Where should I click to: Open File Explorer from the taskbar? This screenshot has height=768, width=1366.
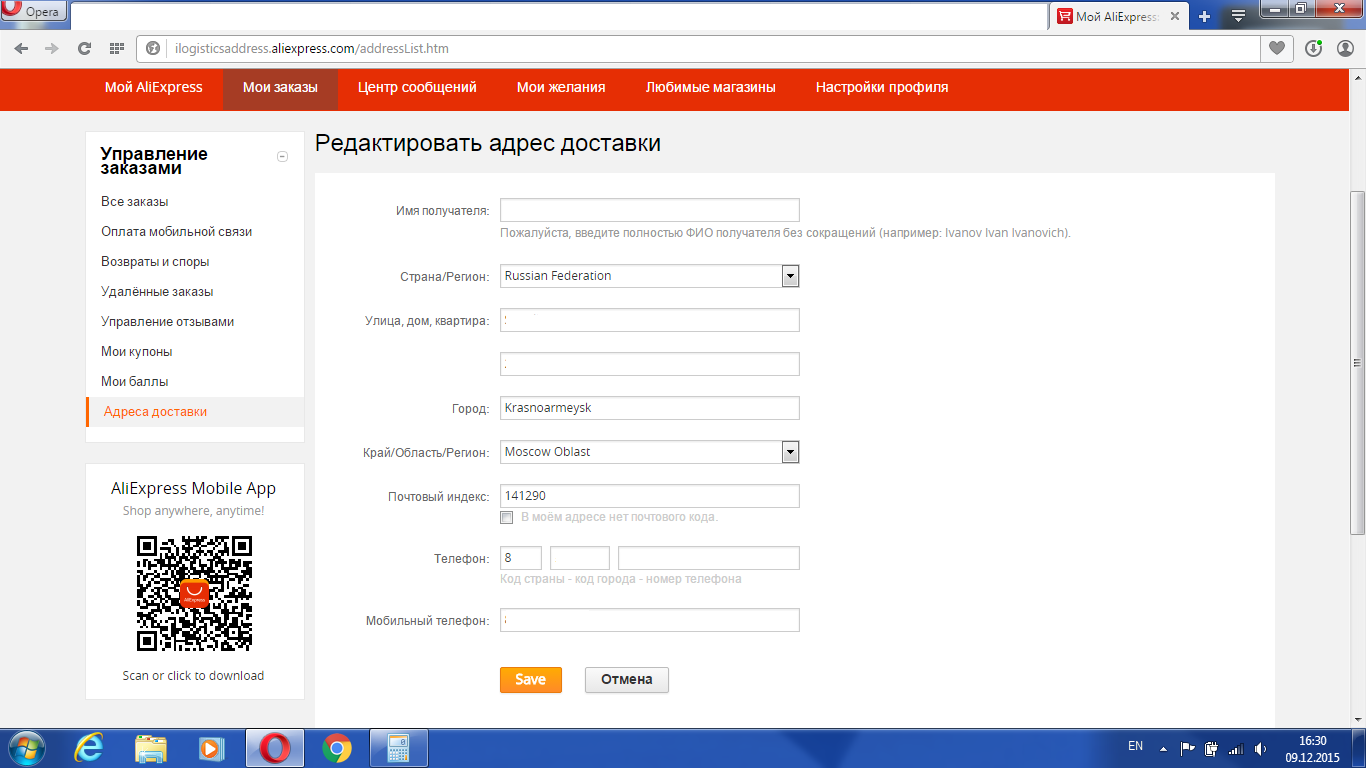coord(151,748)
